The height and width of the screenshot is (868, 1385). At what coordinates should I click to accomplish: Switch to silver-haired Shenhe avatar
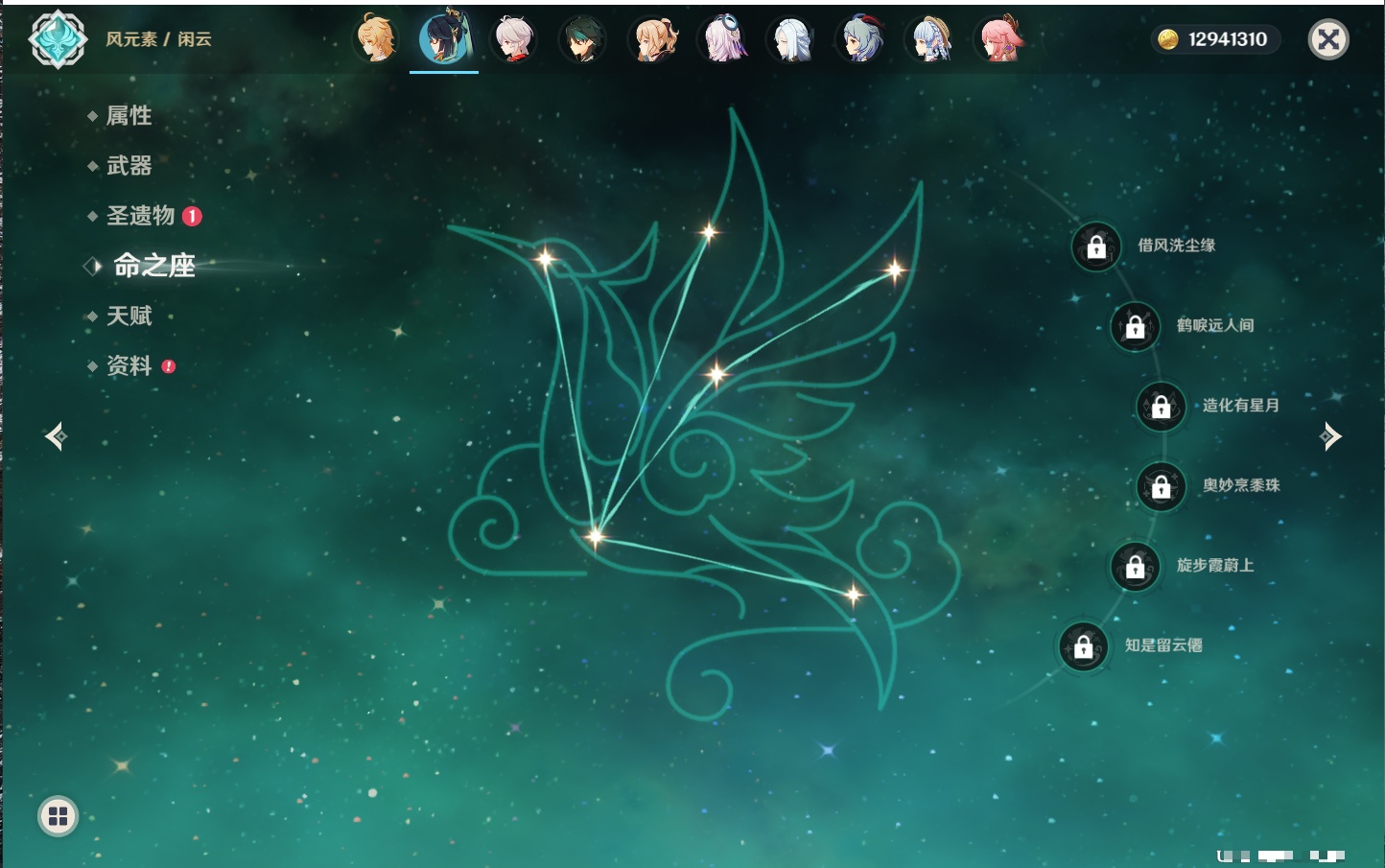coord(791,39)
